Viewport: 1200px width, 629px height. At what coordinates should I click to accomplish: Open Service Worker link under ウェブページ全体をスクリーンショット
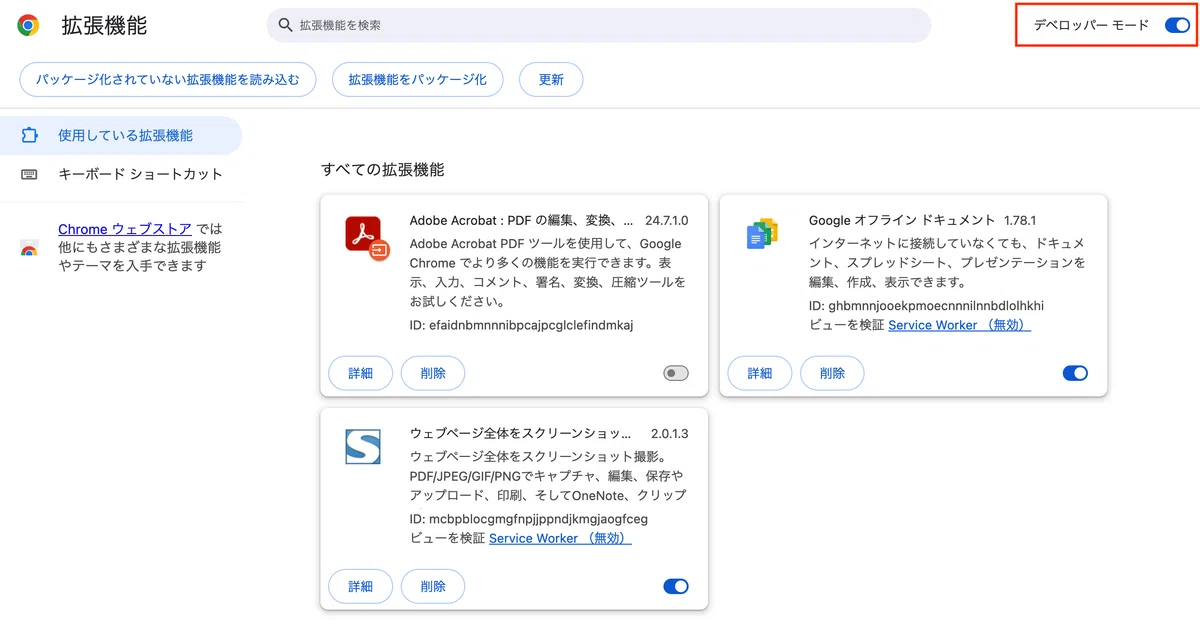coord(560,538)
